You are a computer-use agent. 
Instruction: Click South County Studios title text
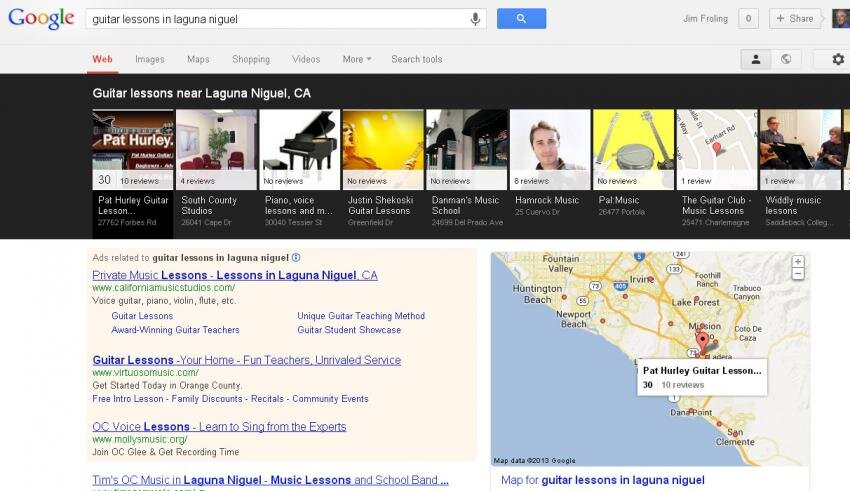pos(209,205)
